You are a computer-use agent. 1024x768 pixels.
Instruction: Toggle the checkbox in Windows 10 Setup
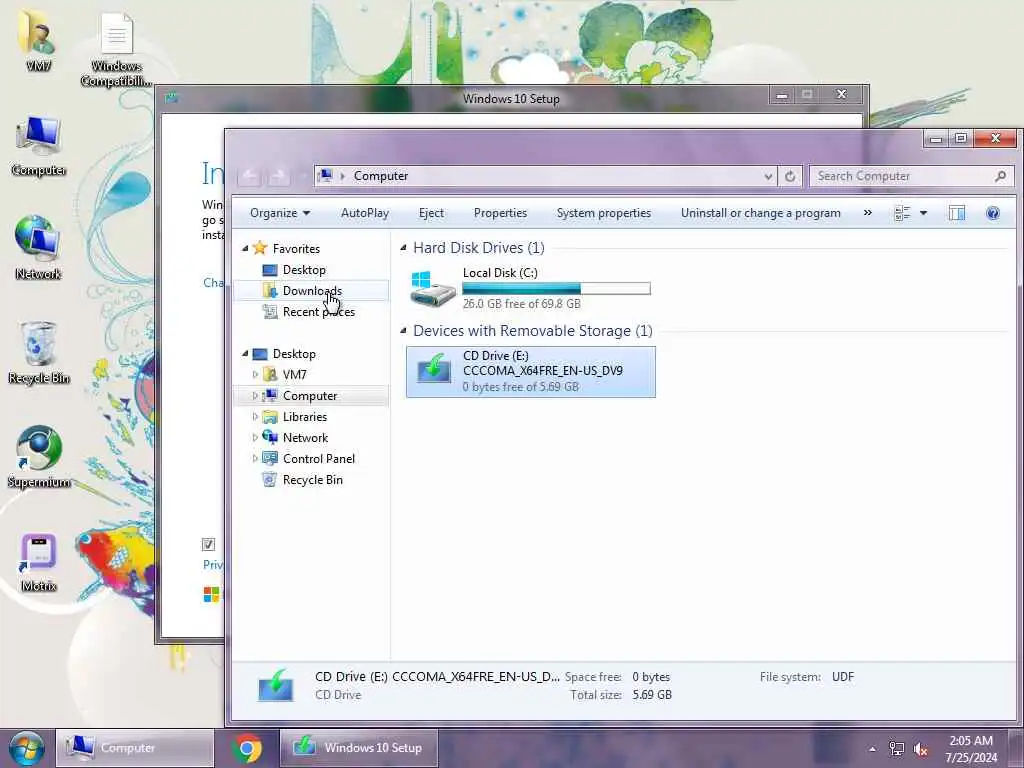pos(208,544)
